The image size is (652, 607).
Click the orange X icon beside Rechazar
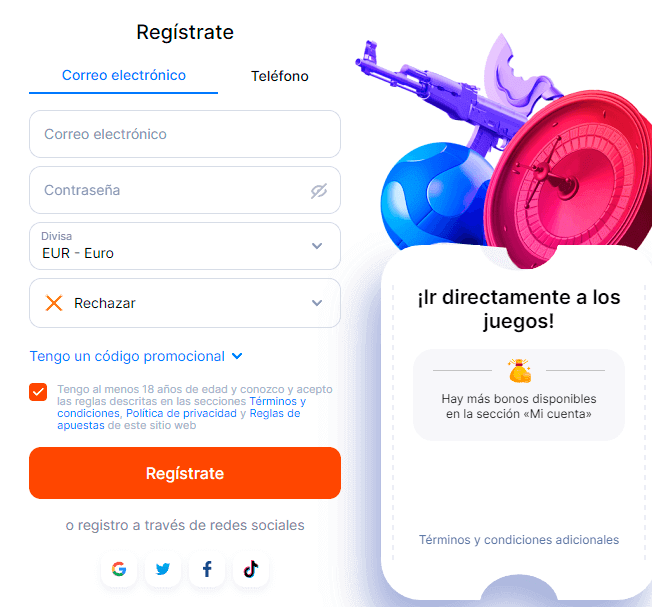54,303
